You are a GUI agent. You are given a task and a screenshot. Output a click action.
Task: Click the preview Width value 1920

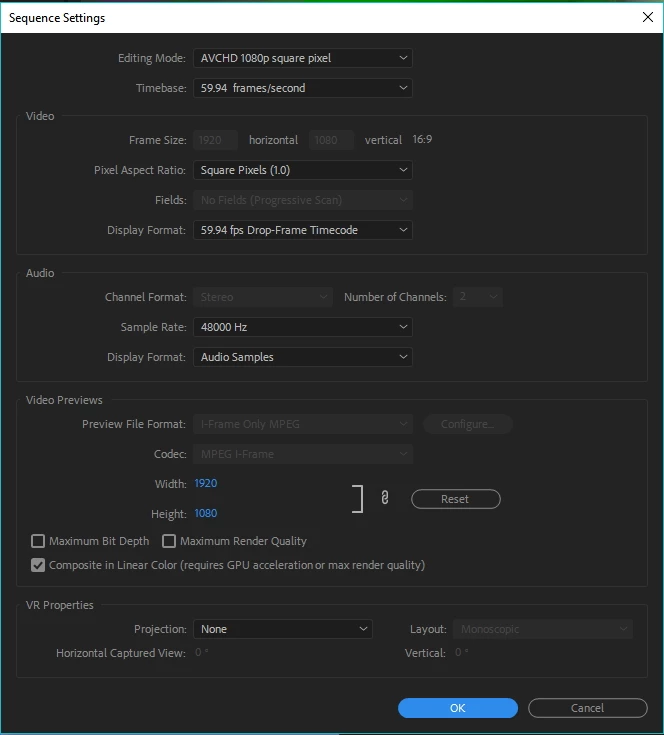pyautogui.click(x=206, y=483)
